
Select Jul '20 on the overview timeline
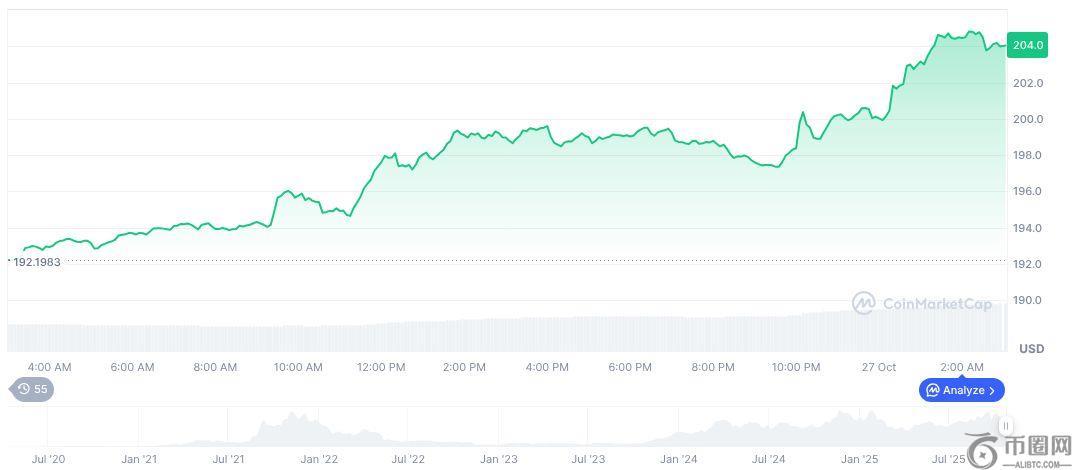48,459
